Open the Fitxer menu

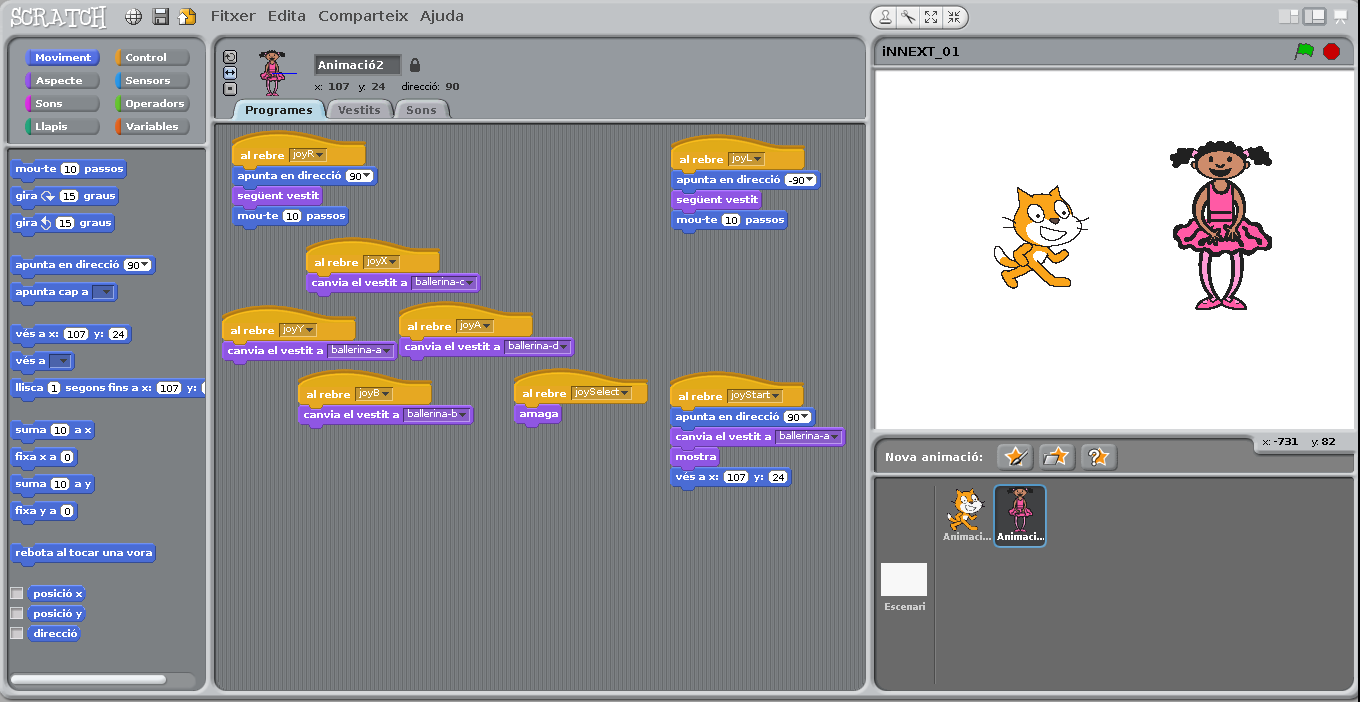pyautogui.click(x=233, y=16)
